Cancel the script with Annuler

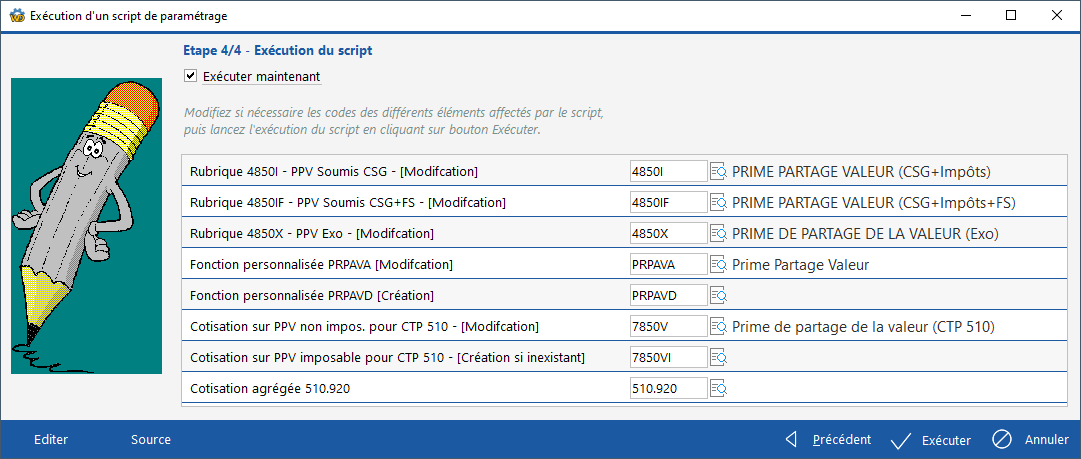click(x=1031, y=439)
